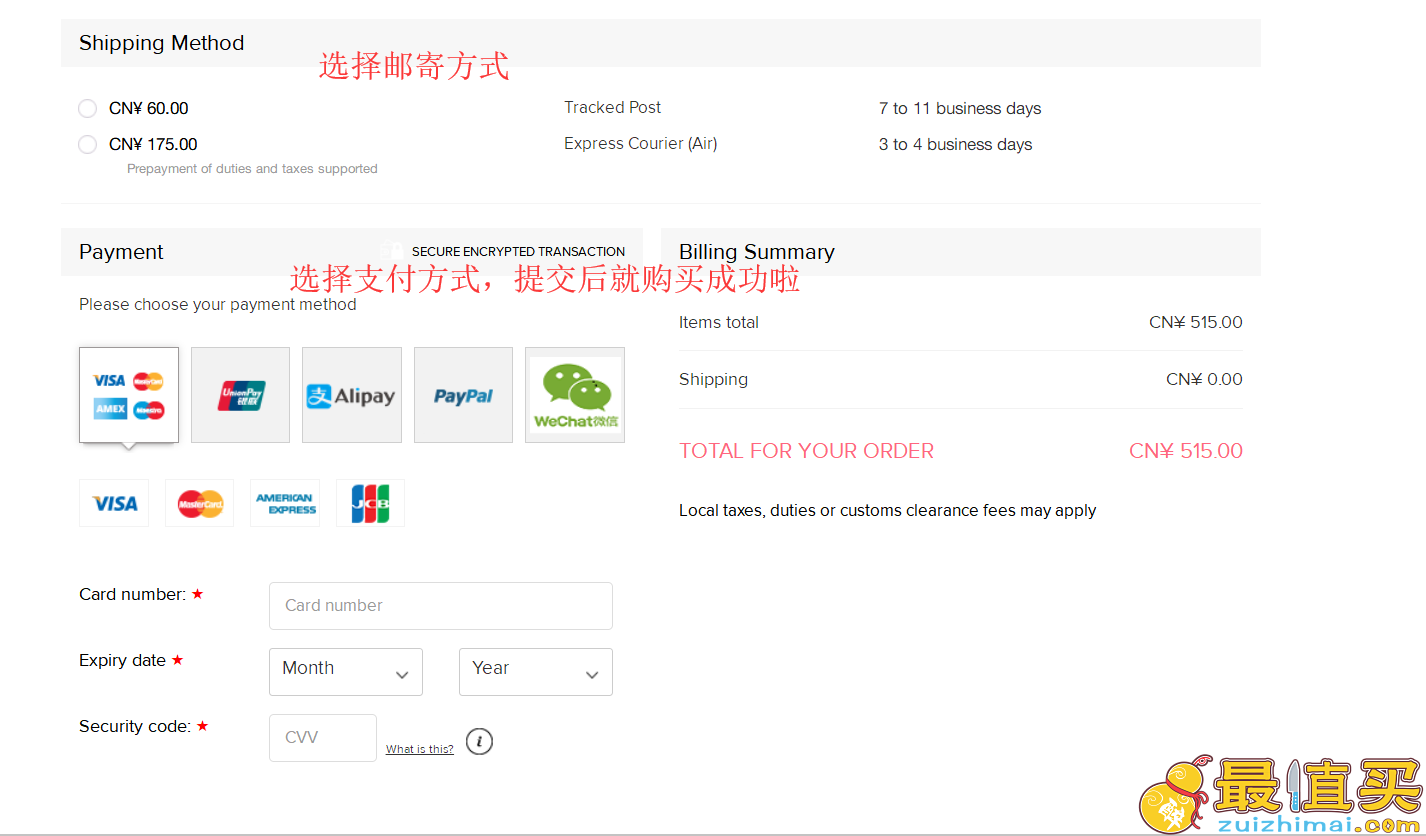Choose PayPal payment method tile
Screen dimensions: 1426x836
click(463, 395)
